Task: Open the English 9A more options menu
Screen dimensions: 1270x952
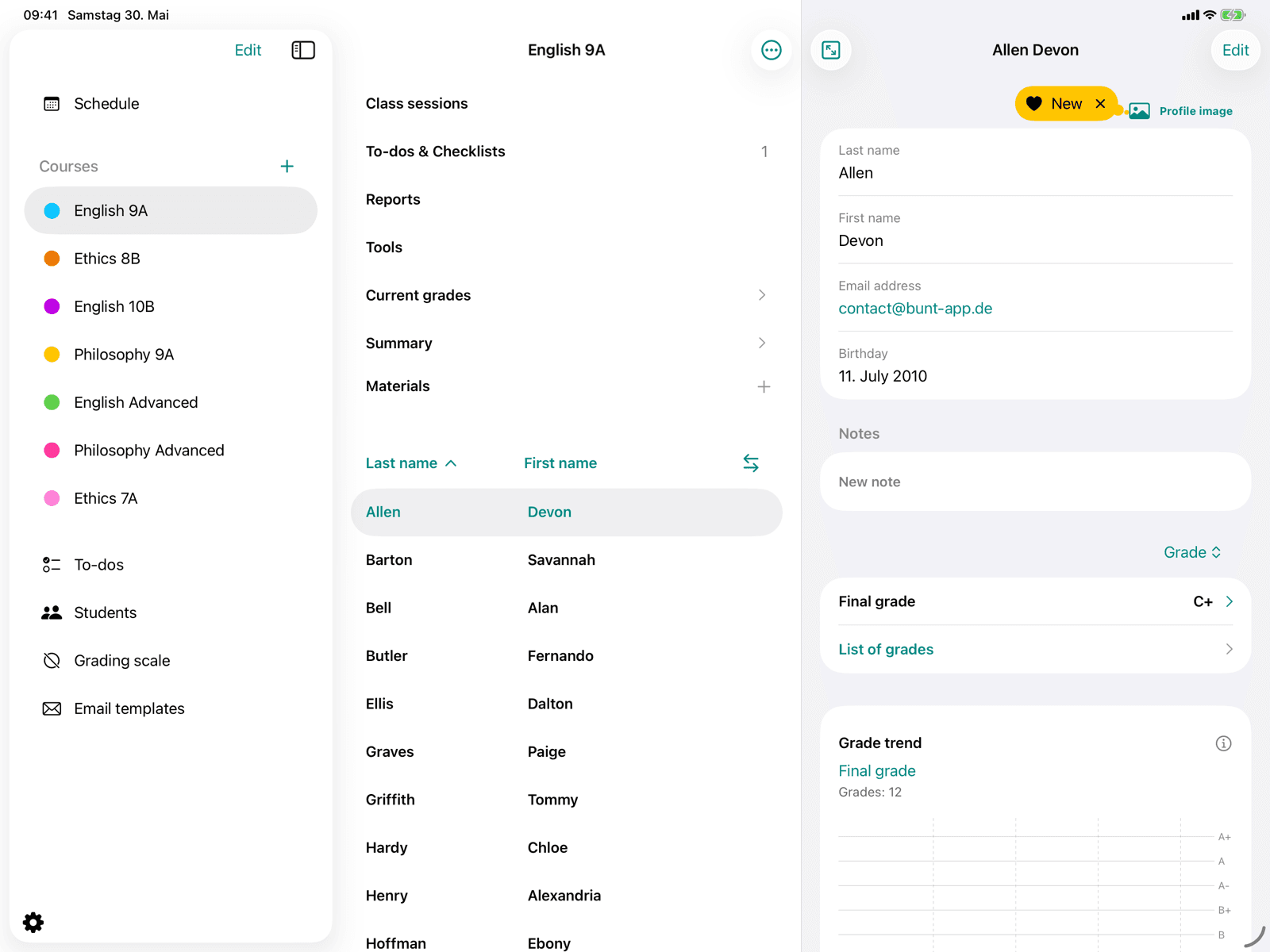Action: coord(771,50)
